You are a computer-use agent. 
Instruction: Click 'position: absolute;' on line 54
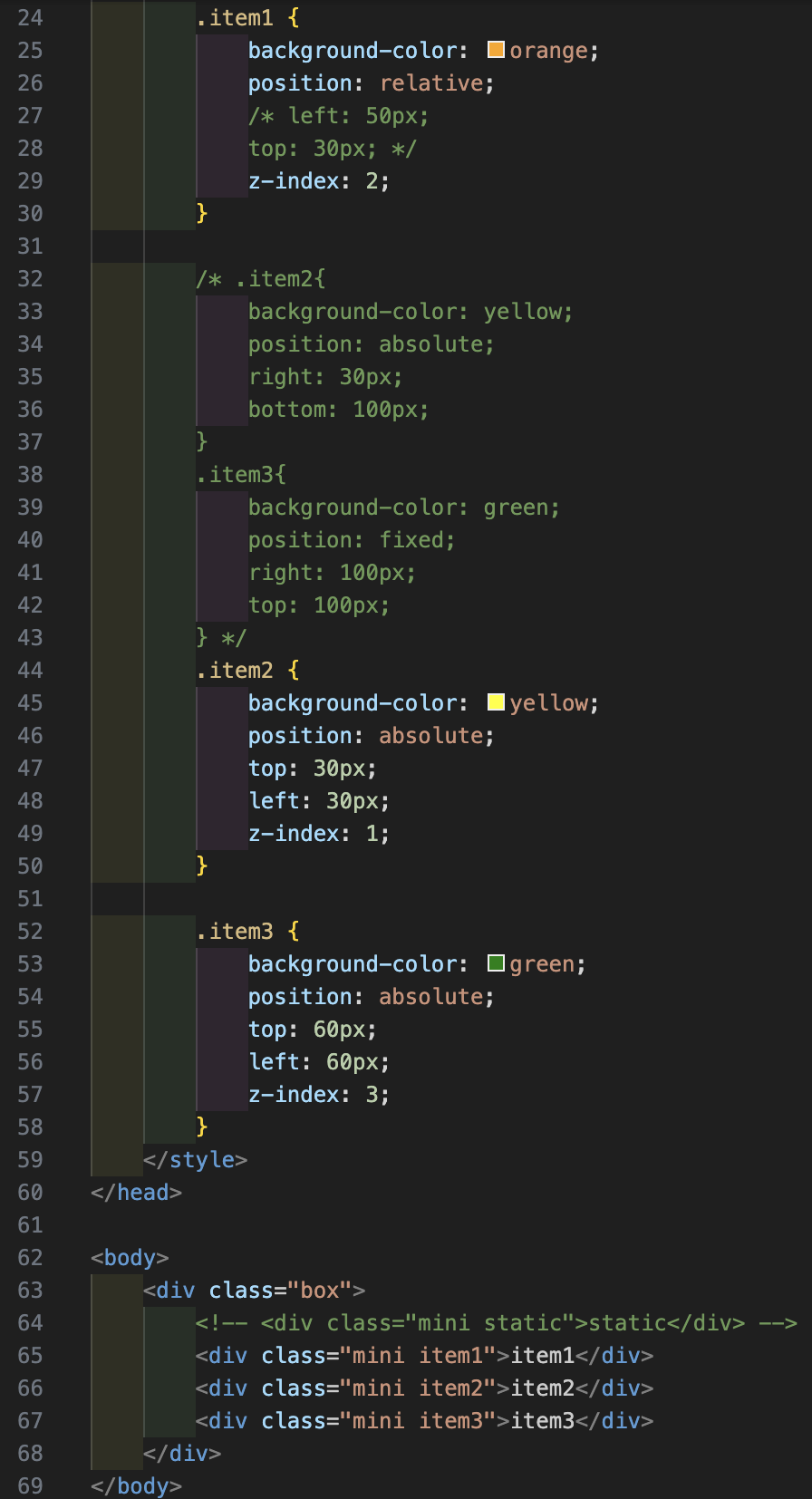[x=372, y=996]
